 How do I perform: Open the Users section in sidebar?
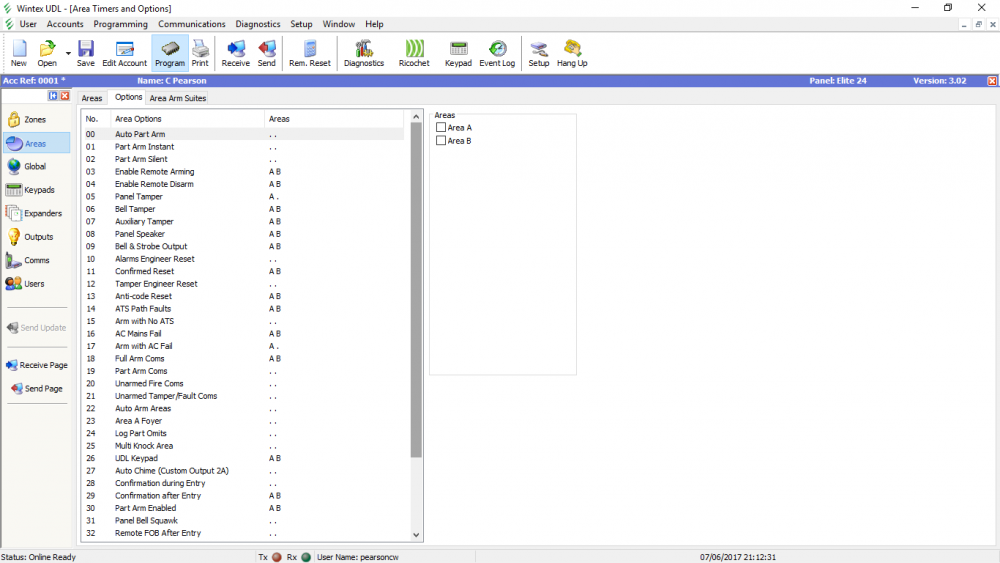35,284
